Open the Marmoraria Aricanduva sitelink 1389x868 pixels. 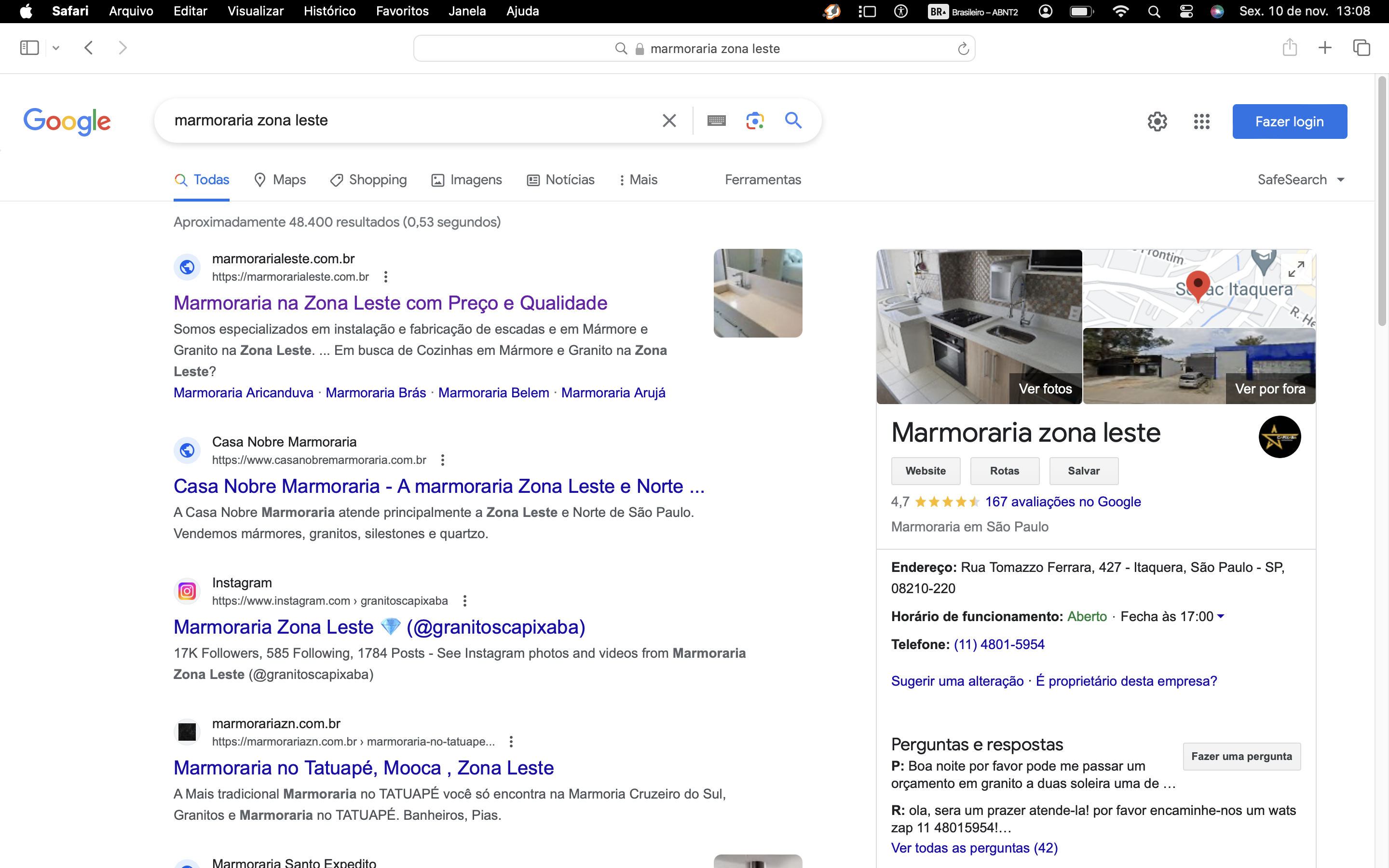244,393
